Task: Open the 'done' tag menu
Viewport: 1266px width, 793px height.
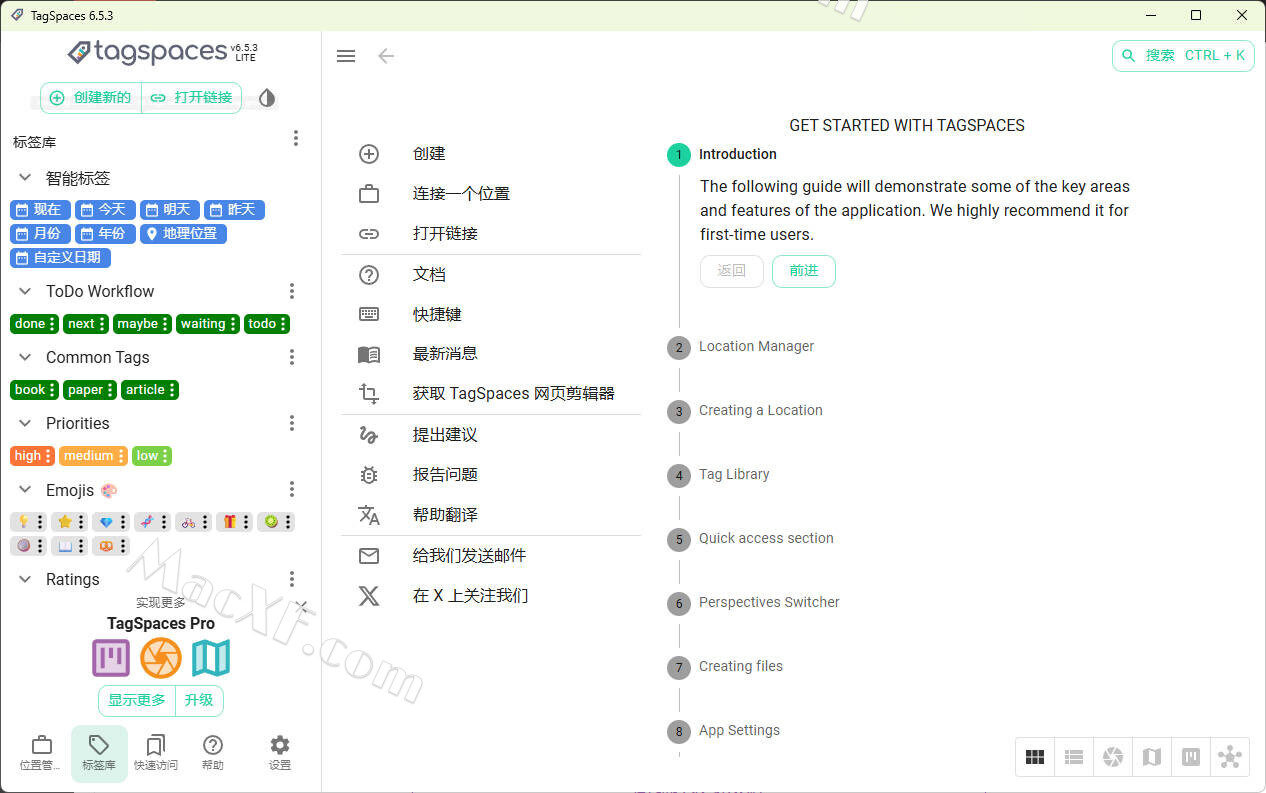Action: pos(52,324)
